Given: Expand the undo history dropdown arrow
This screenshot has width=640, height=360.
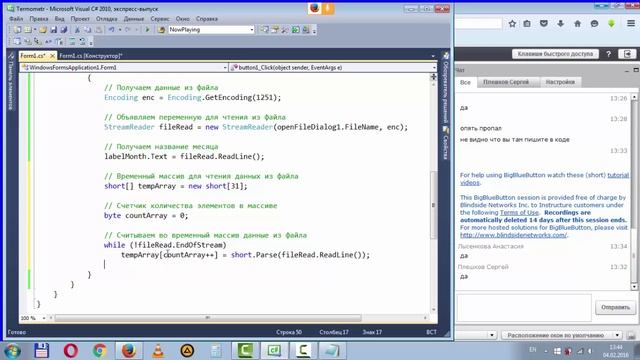Looking at the screenshot, I should (120, 30).
